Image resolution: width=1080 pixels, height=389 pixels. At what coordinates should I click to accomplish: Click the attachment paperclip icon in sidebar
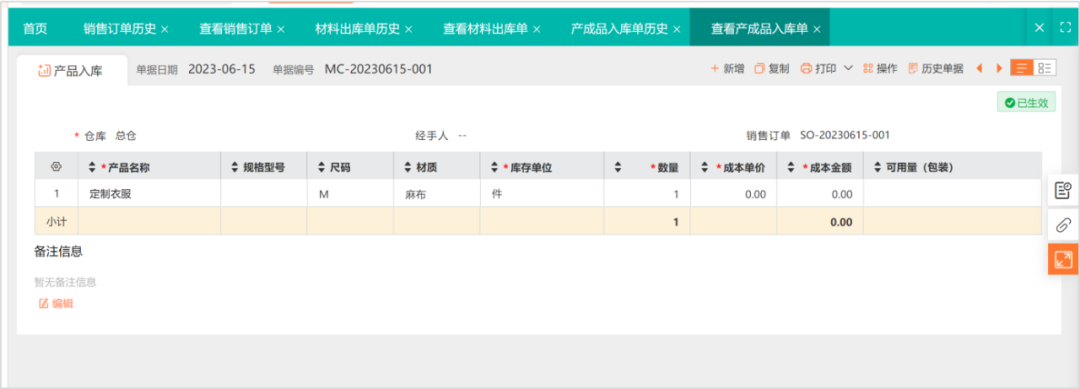click(1063, 224)
